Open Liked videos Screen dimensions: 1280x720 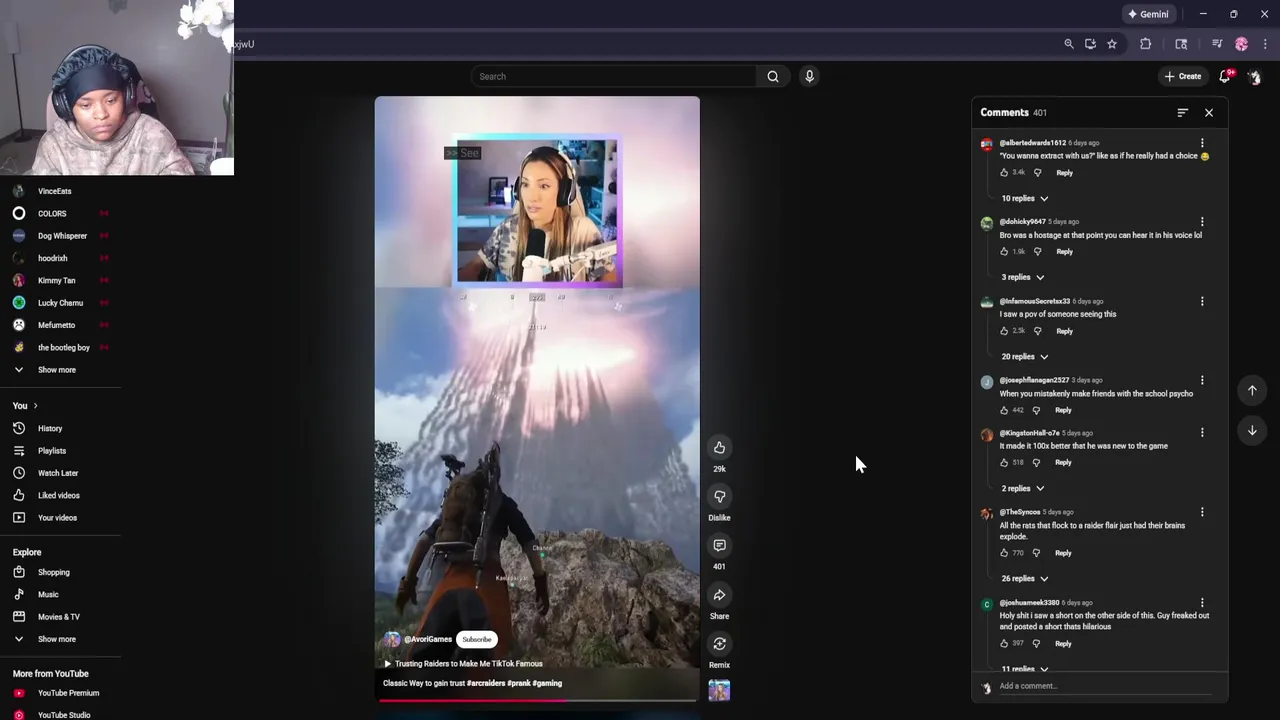(x=60, y=496)
